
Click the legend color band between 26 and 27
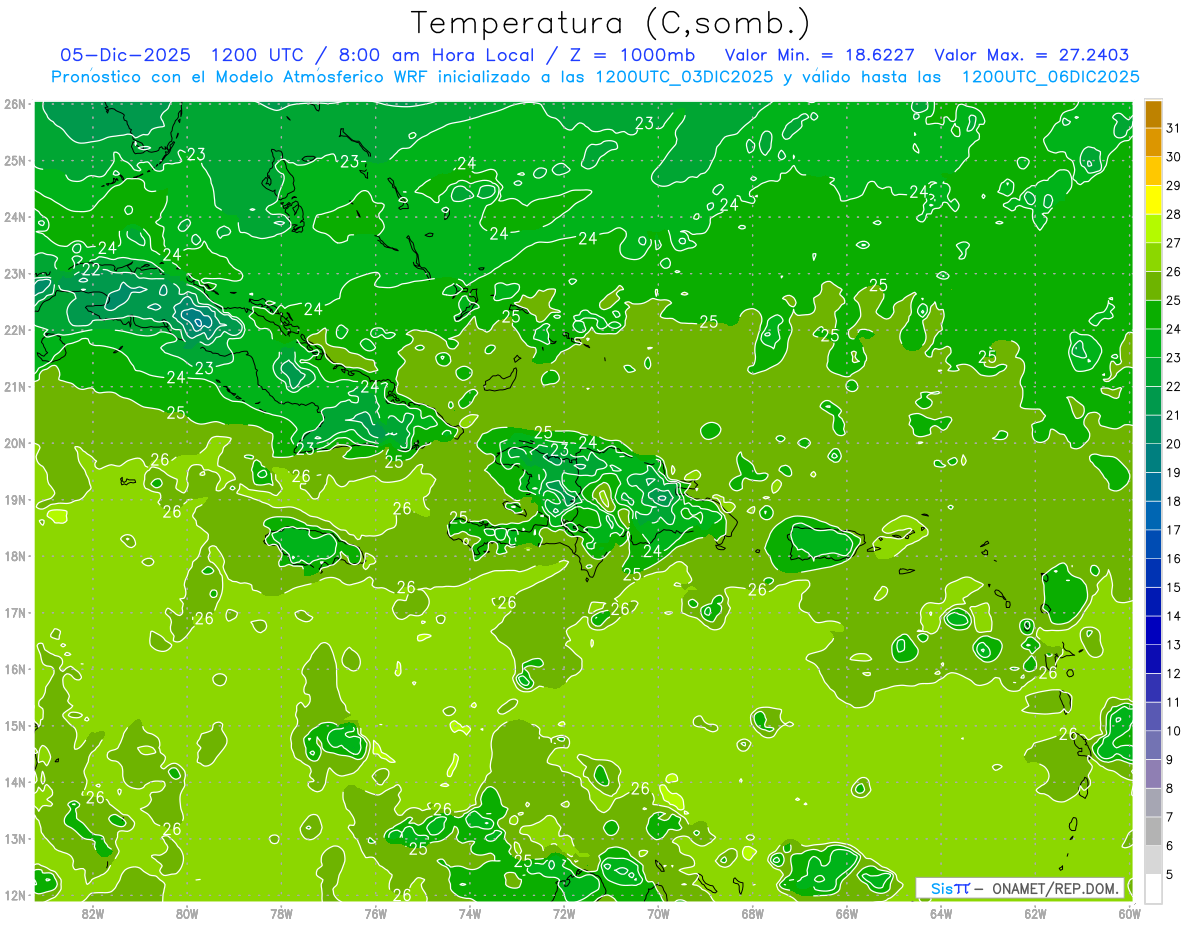1153,257
